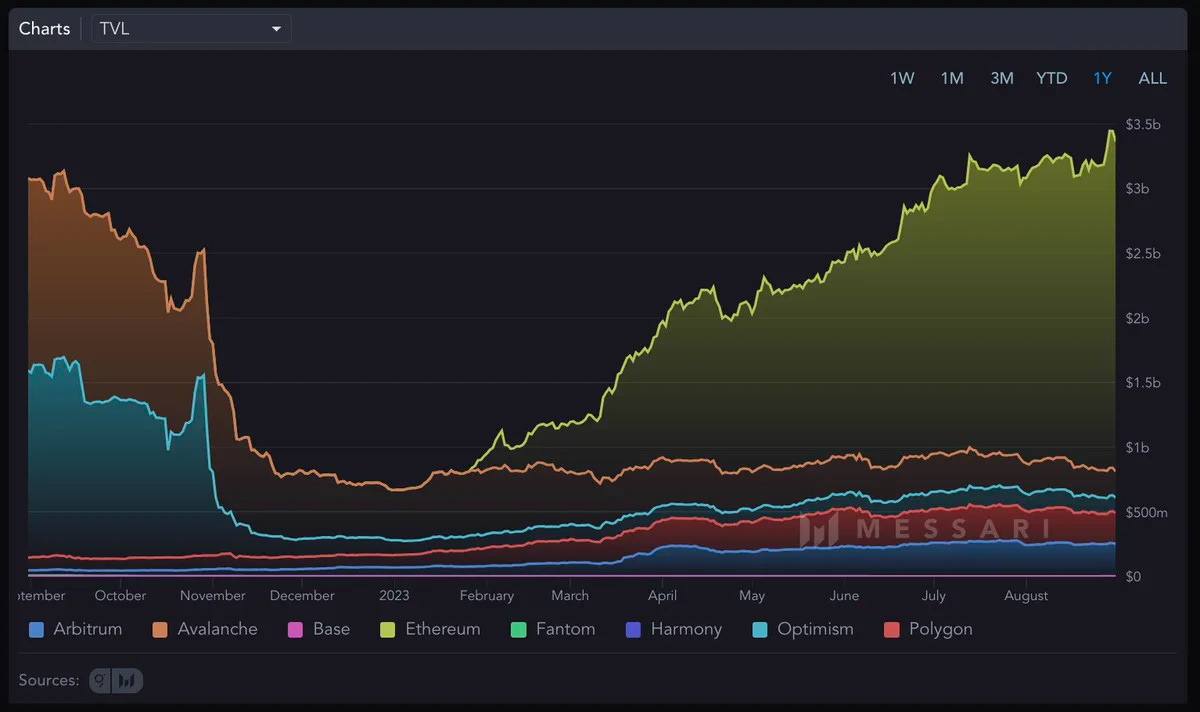
Task: Click the $2.5b axis label
Action: (1143, 254)
